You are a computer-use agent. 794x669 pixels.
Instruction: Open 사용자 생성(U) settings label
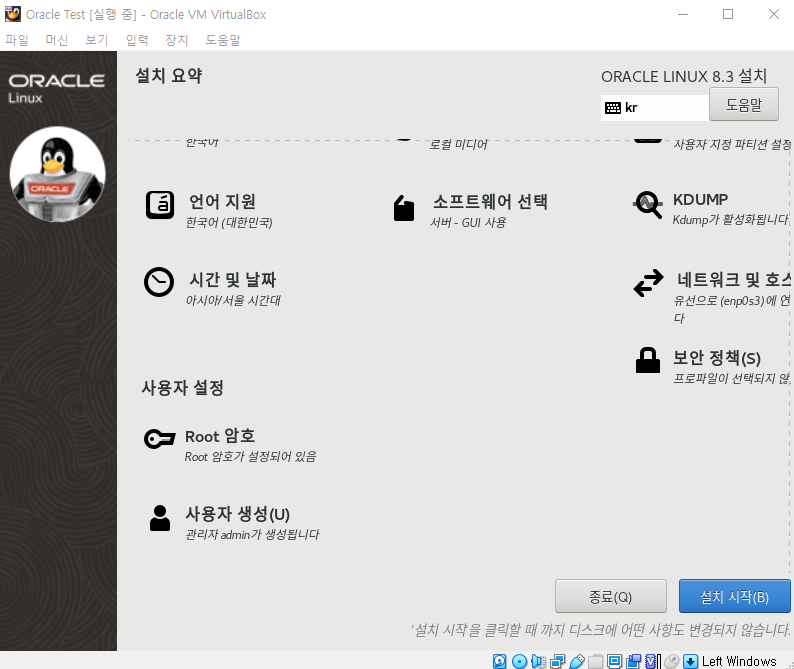[237, 514]
